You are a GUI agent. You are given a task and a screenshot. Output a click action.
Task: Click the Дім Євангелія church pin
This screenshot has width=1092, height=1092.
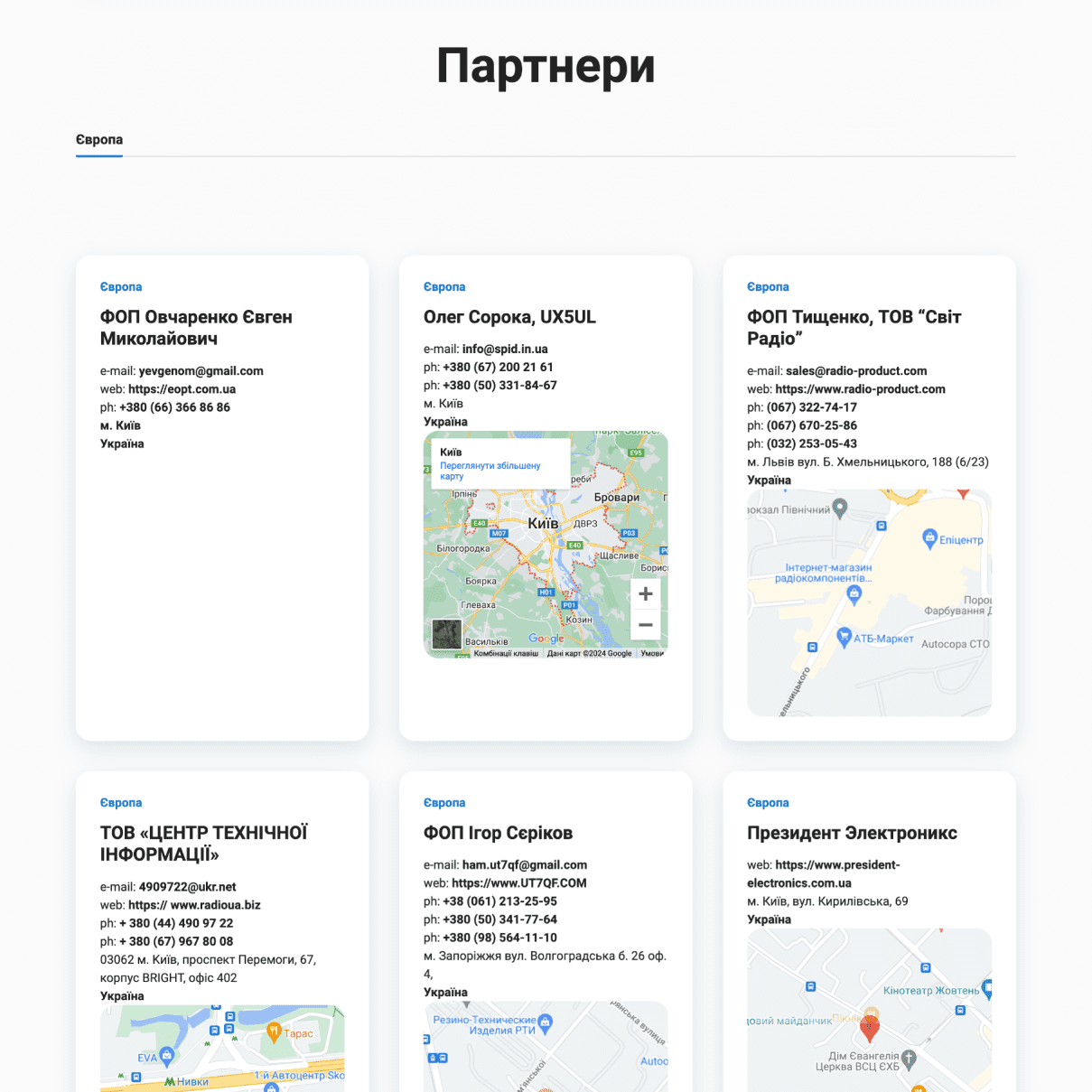(x=909, y=1058)
